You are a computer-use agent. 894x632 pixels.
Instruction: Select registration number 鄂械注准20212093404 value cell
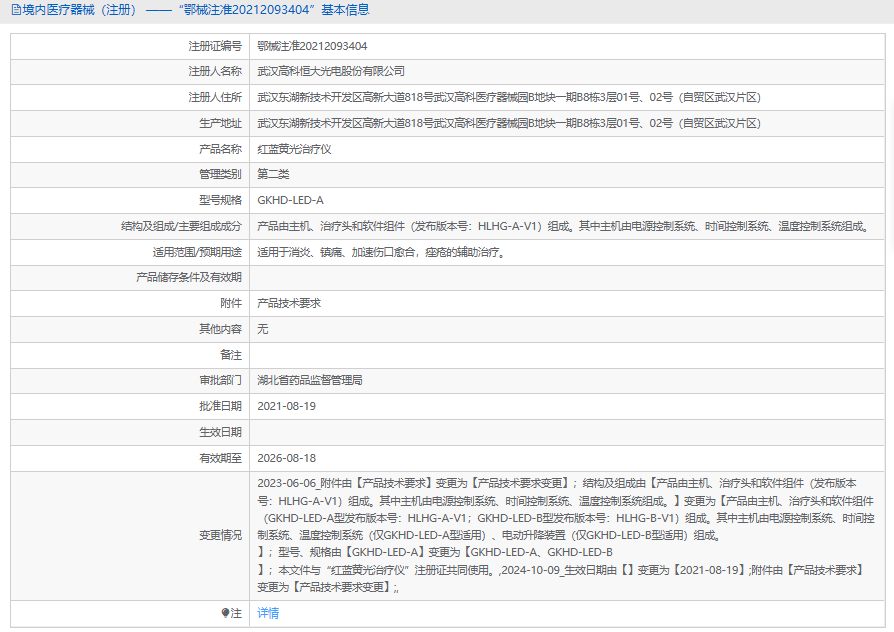(312, 46)
